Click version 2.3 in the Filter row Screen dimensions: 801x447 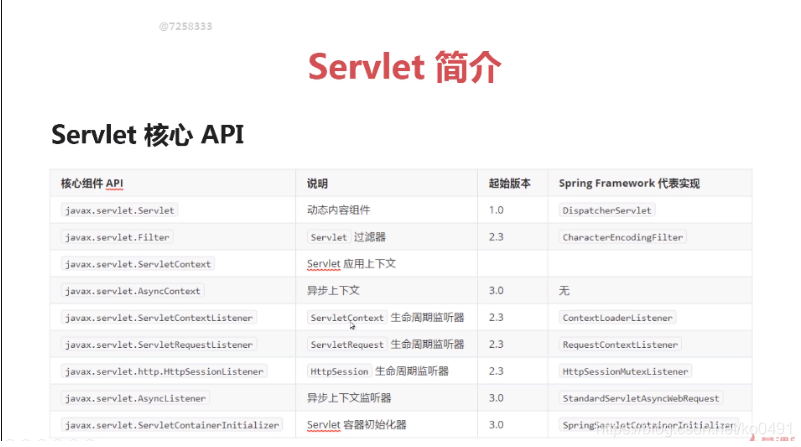(x=496, y=237)
